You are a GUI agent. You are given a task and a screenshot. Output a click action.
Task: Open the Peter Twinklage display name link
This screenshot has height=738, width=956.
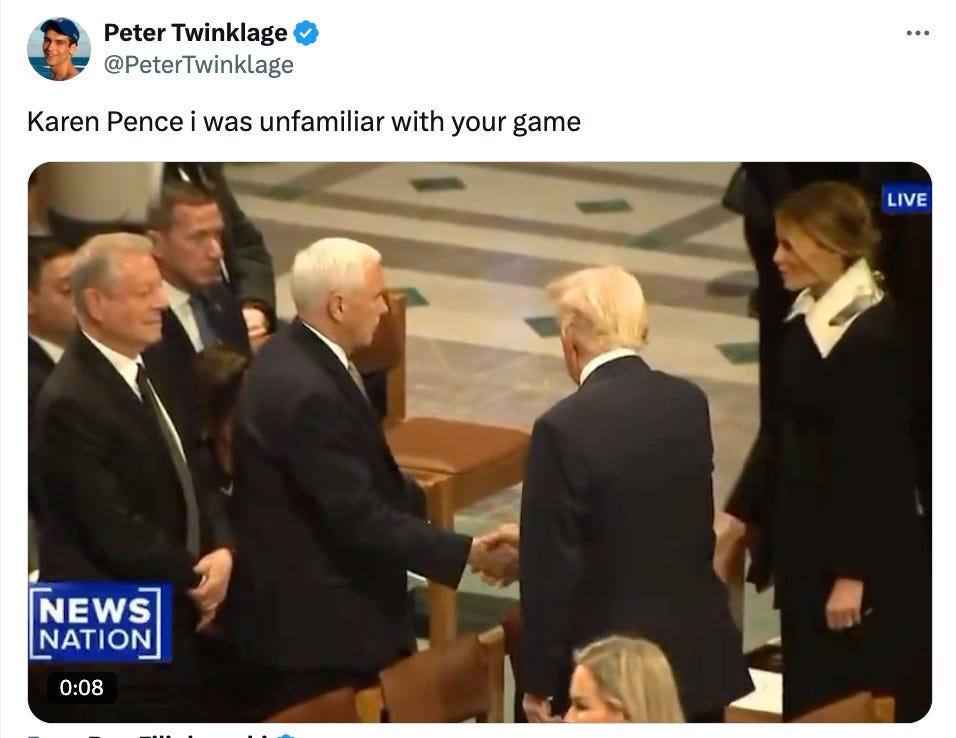click(x=195, y=33)
